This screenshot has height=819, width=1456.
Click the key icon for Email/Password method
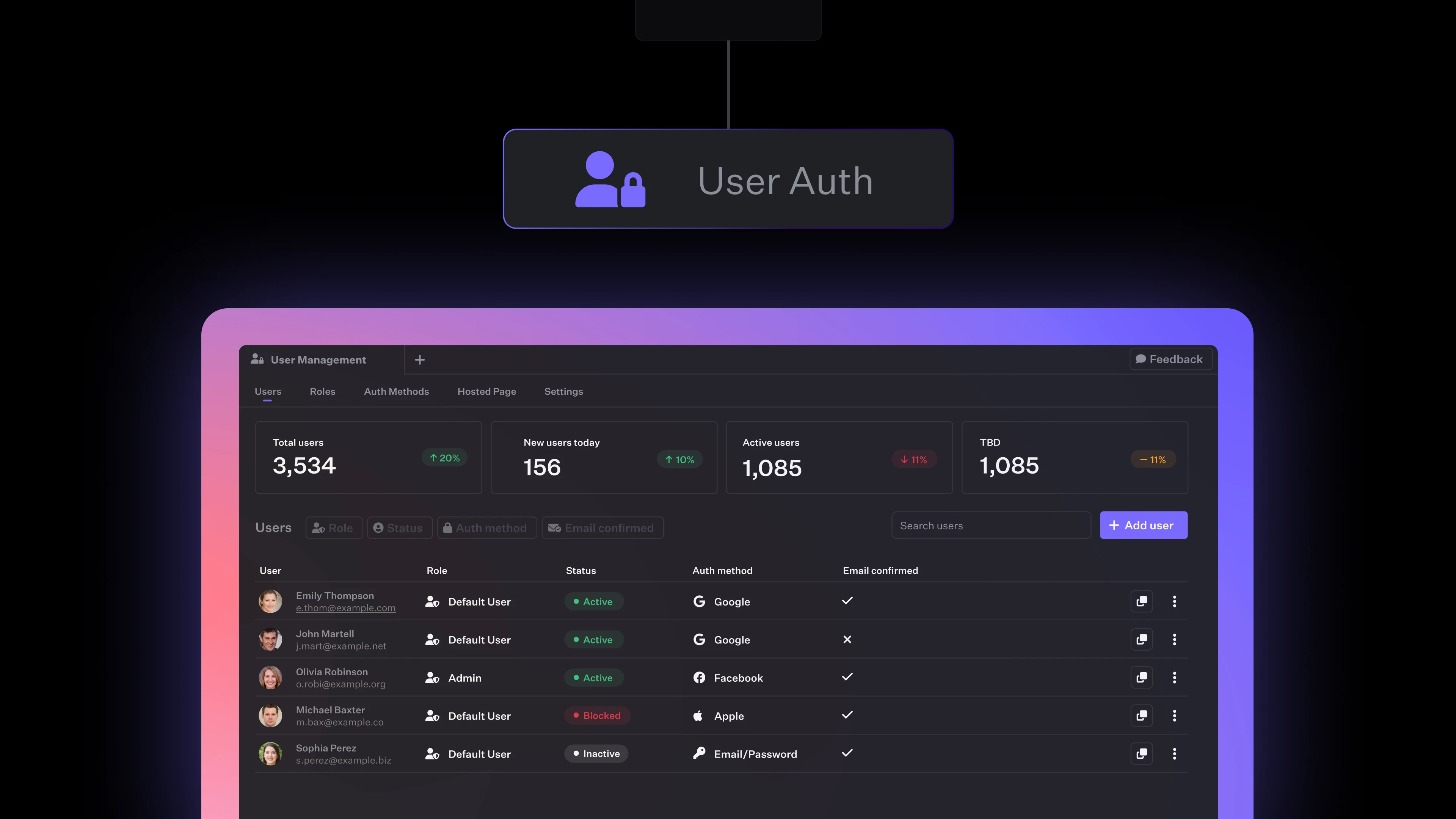point(699,753)
